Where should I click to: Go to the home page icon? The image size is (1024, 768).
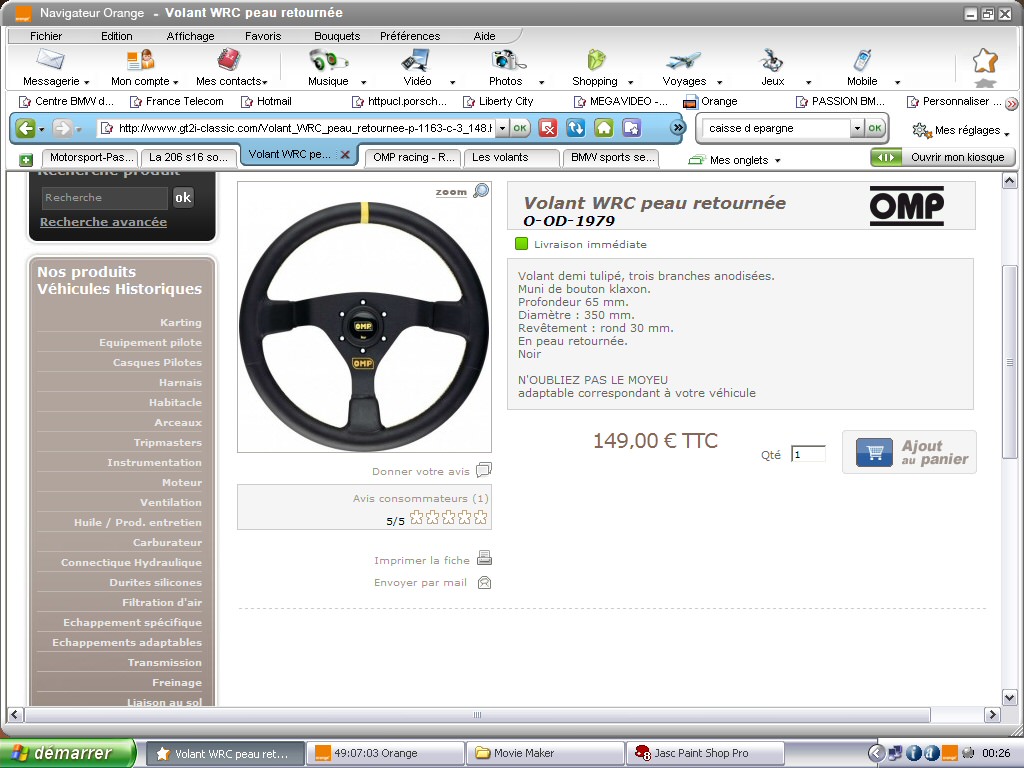tap(603, 128)
